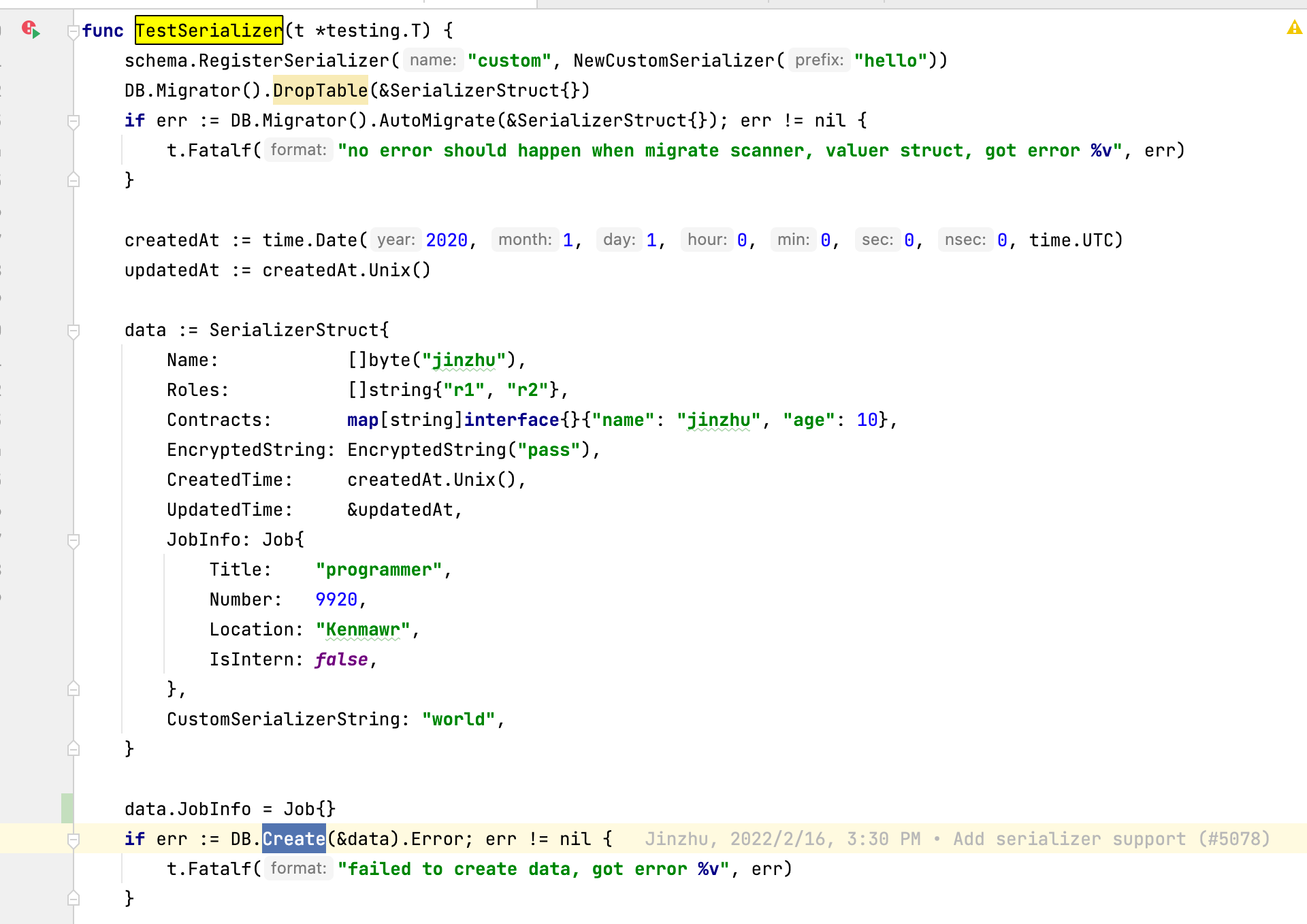Viewport: 1307px width, 924px height.
Task: Click fold end marker at JobInfo closing brace
Action: tap(74, 689)
